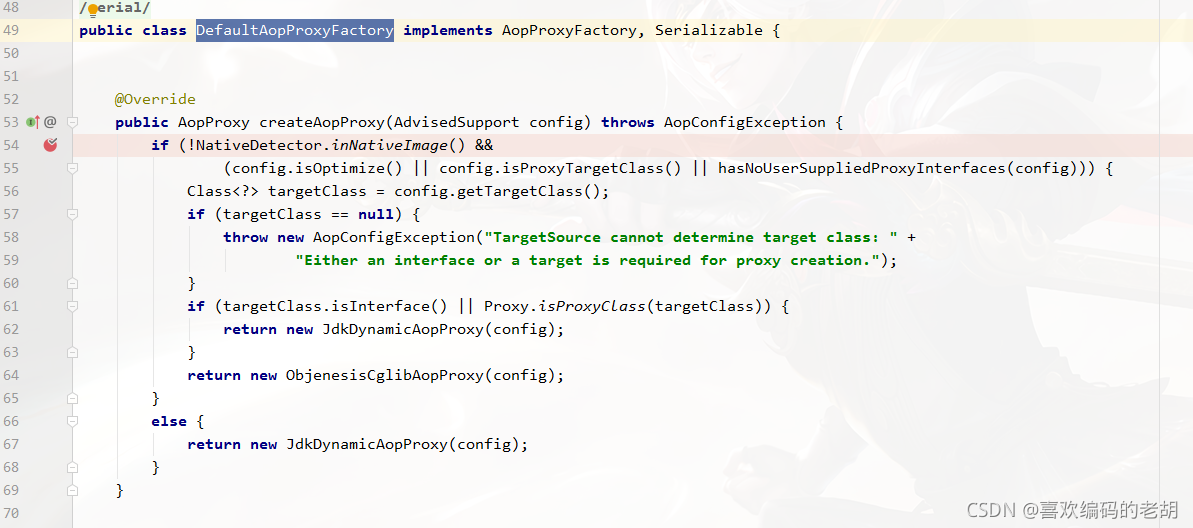This screenshot has width=1193, height=528.
Task: Click the implements keyword on line 49
Action: click(x=447, y=30)
